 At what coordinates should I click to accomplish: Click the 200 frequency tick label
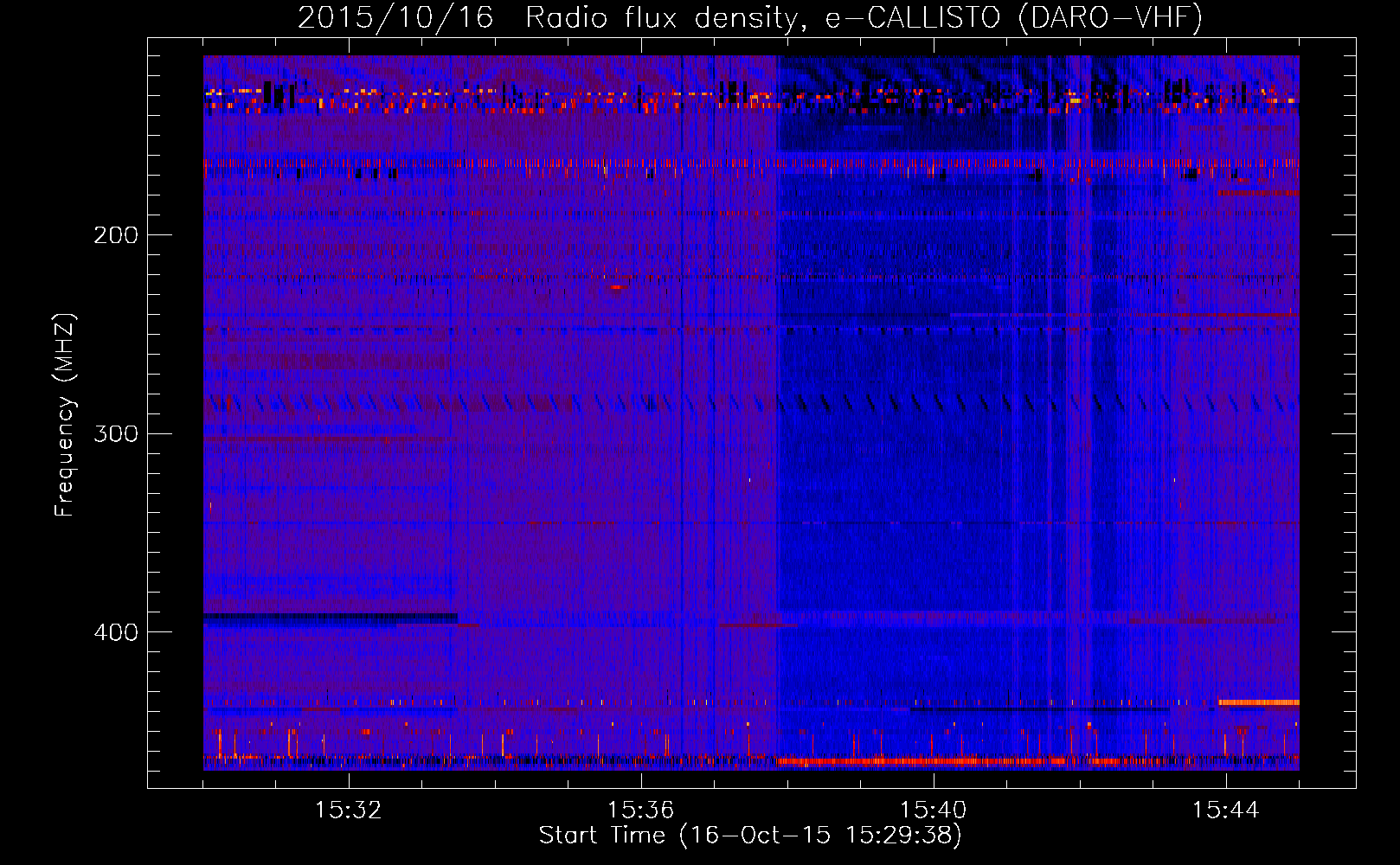[116, 234]
